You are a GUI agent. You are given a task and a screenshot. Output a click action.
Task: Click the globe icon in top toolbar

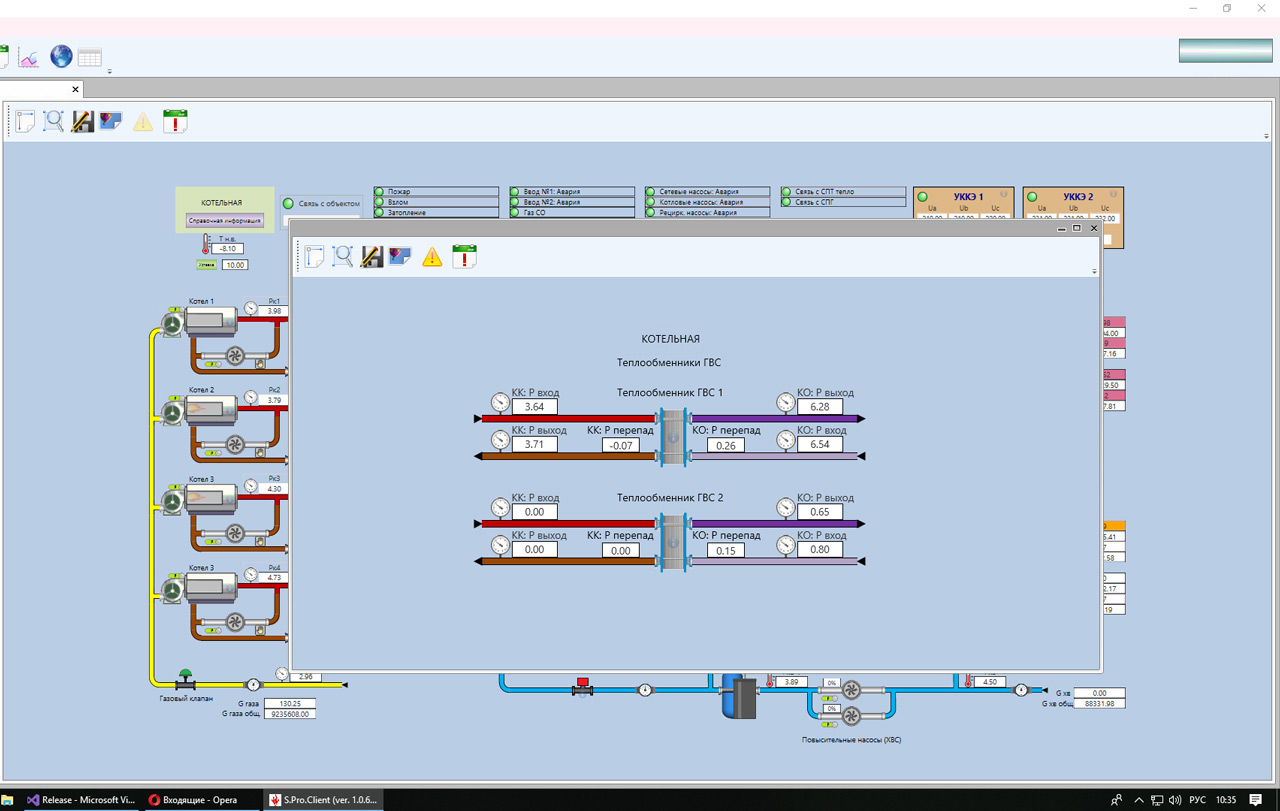coord(61,57)
